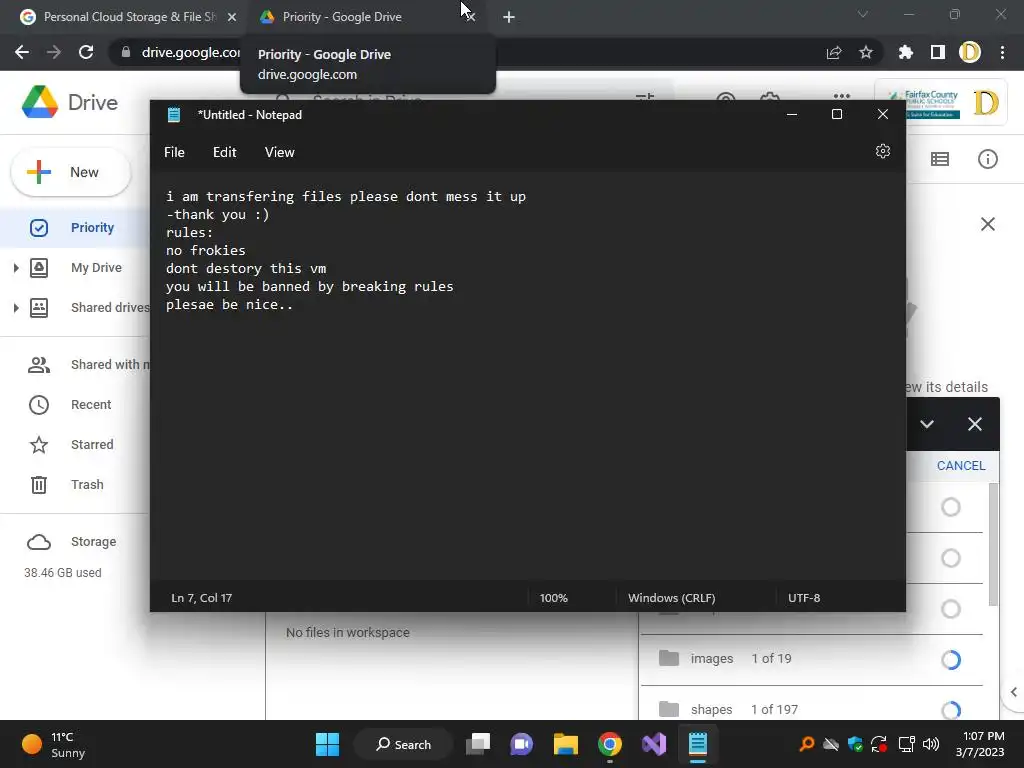Open Notepad File menu

coord(174,152)
